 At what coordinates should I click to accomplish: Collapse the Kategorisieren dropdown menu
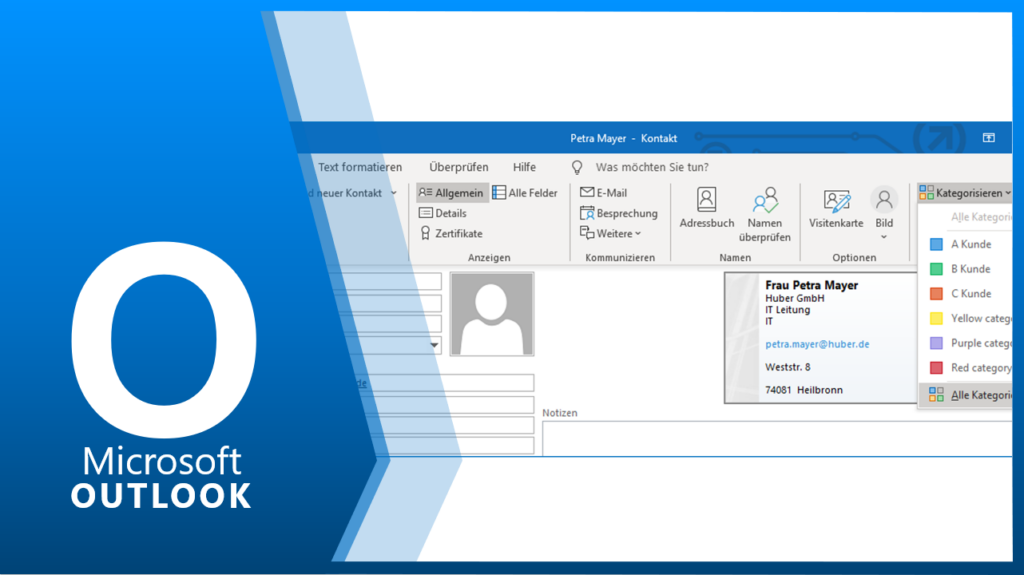click(x=965, y=192)
